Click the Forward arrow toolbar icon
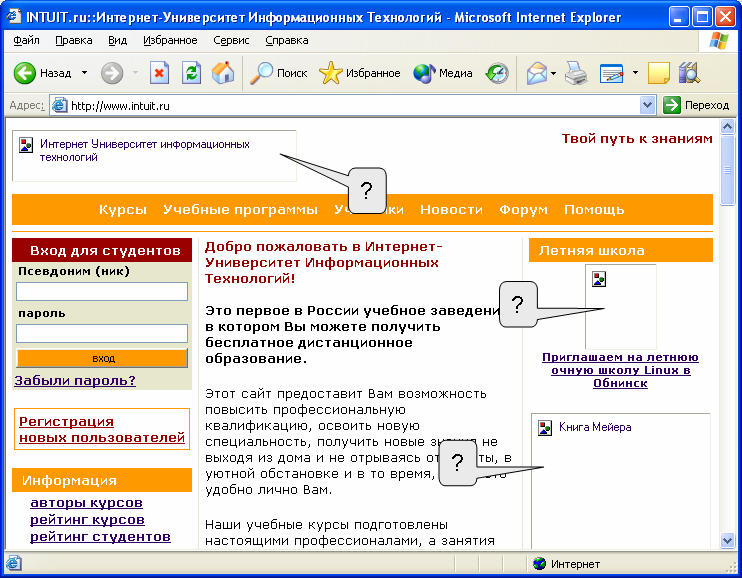 click(112, 73)
